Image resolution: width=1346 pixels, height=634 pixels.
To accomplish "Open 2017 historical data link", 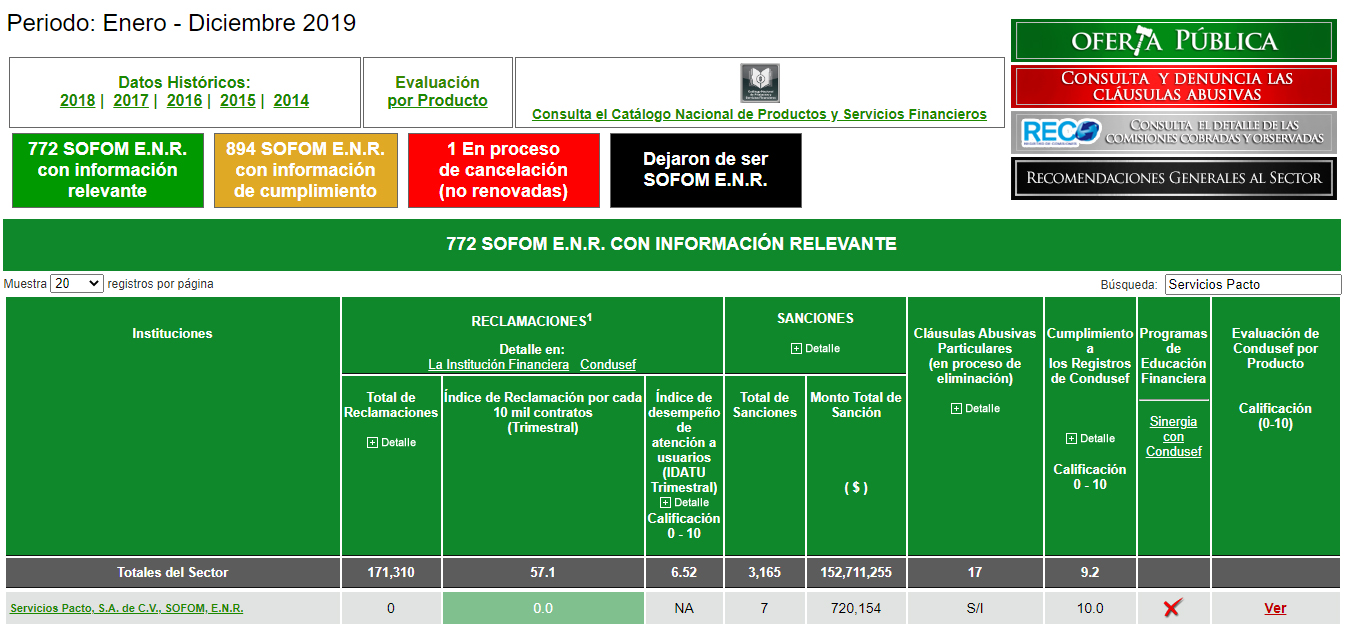I will tap(131, 100).
